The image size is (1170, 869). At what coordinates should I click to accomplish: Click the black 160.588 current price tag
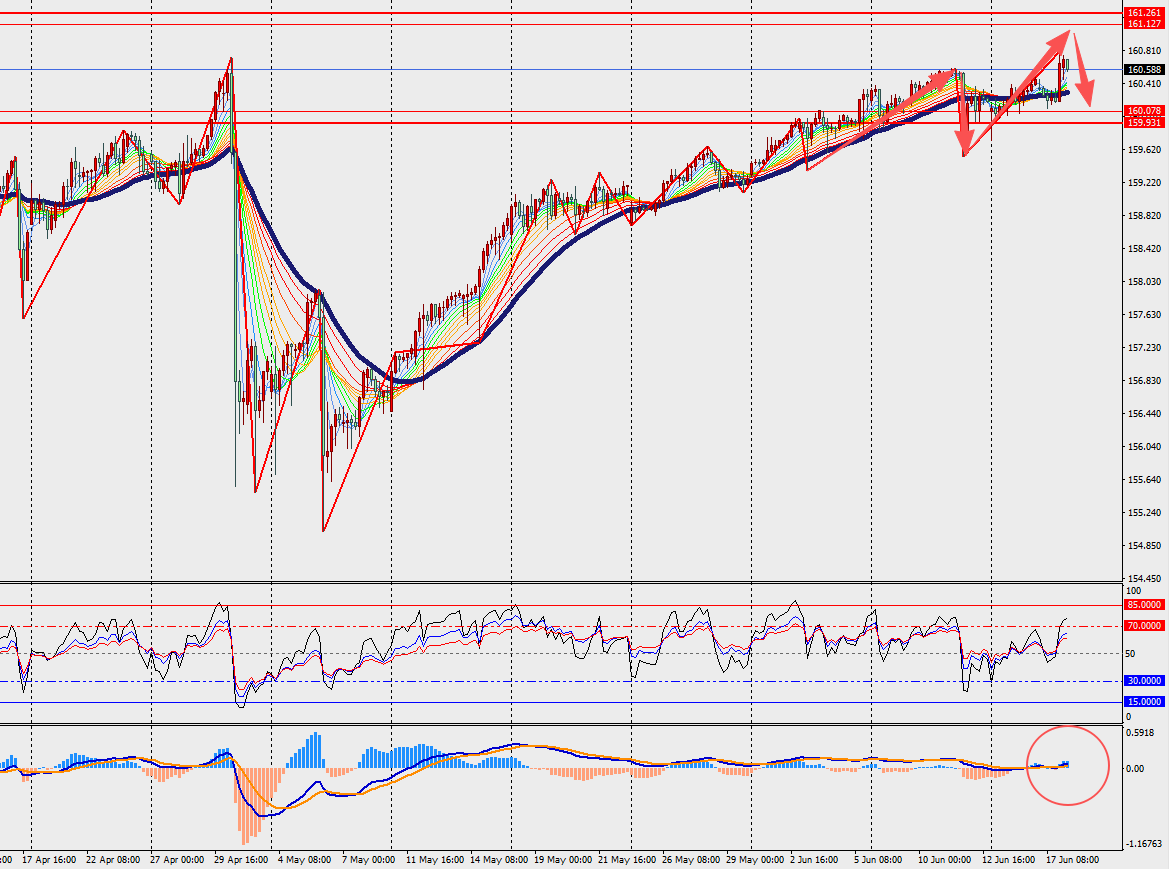tap(1144, 69)
